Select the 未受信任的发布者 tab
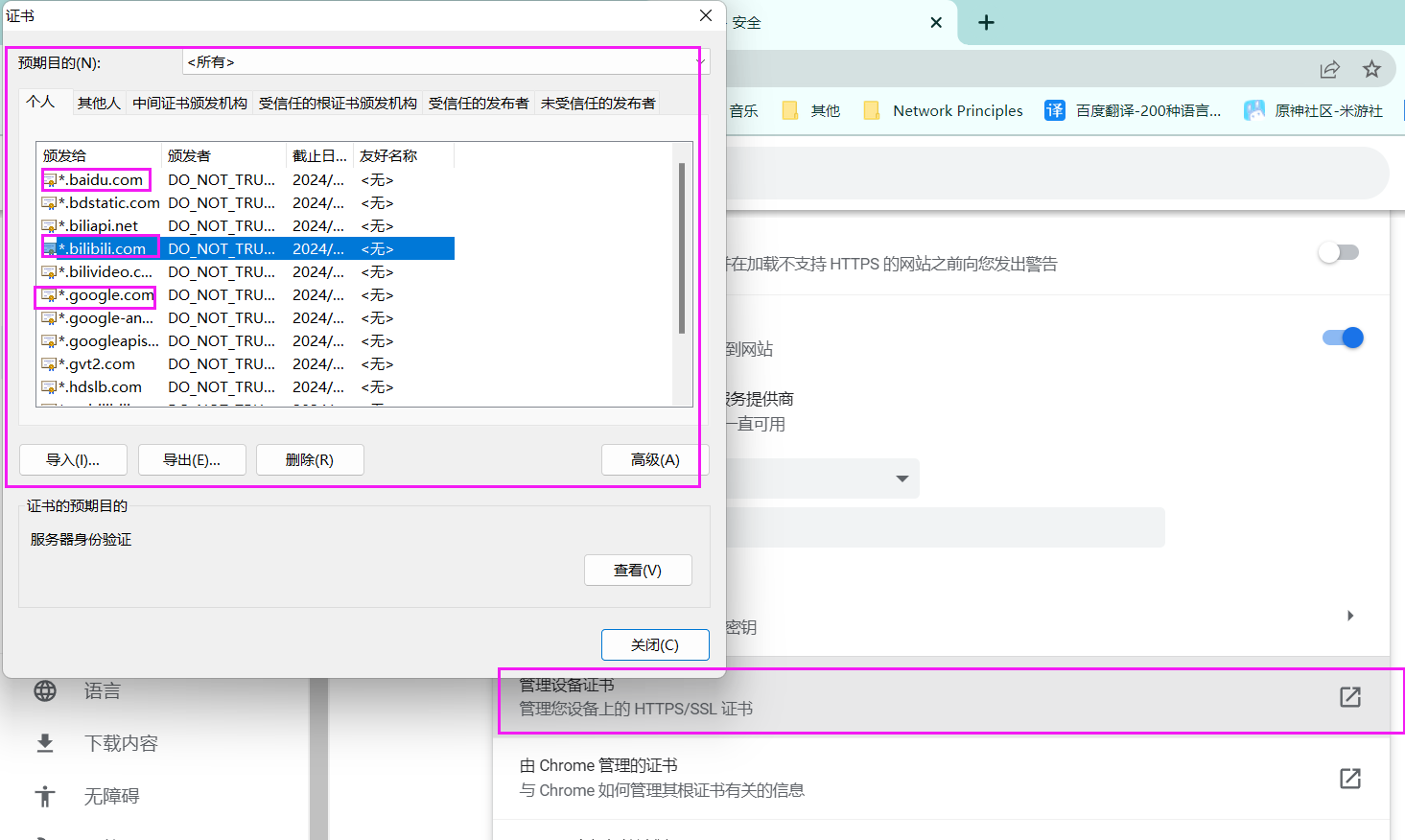This screenshot has height=840, width=1405. (x=598, y=104)
